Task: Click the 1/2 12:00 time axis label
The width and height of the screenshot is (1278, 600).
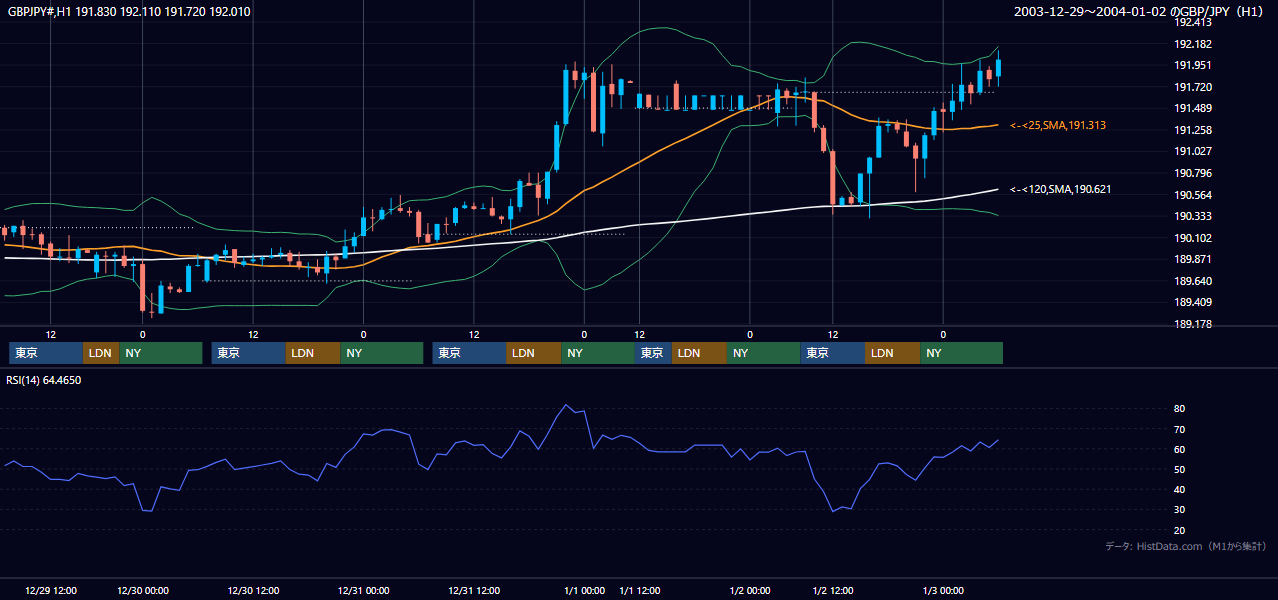Action: pos(834,590)
